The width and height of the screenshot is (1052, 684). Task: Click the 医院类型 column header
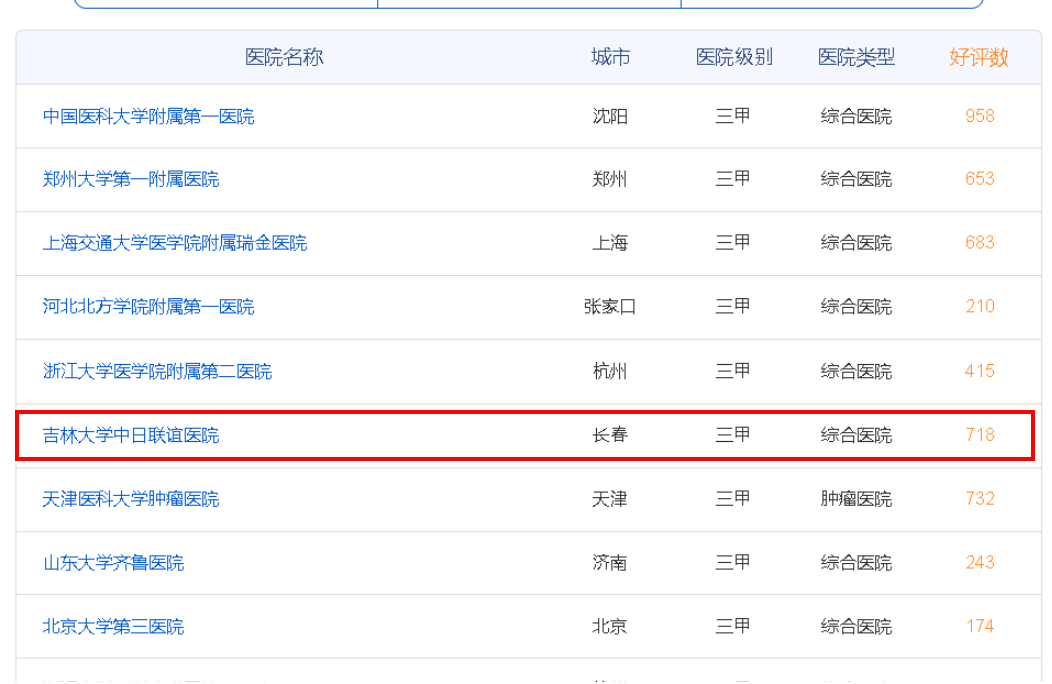(x=857, y=57)
